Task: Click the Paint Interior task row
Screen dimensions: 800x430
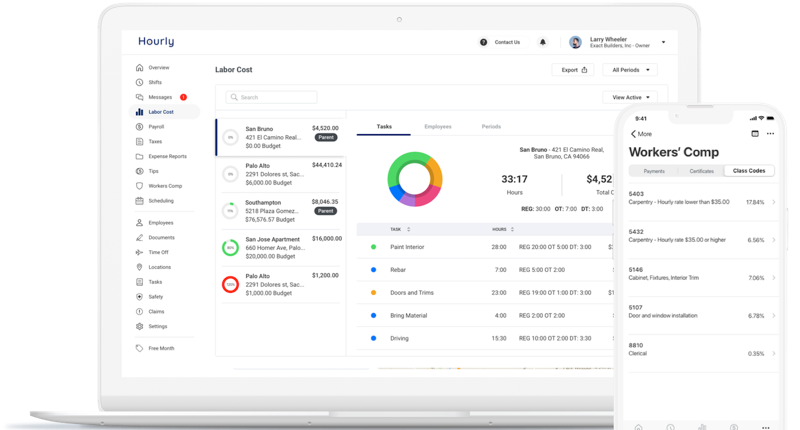Action: [485, 247]
